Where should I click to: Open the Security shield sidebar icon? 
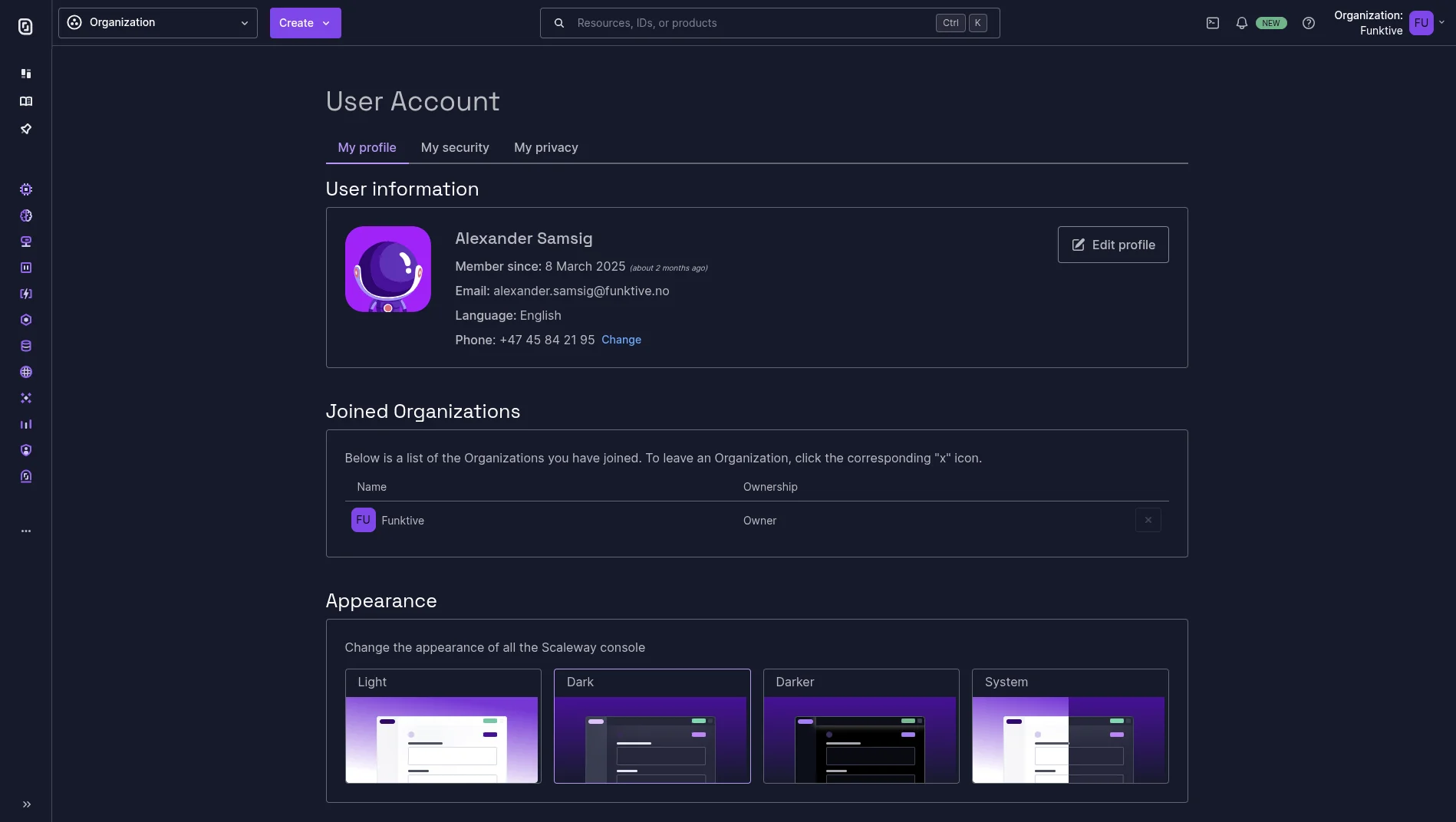pyautogui.click(x=26, y=450)
